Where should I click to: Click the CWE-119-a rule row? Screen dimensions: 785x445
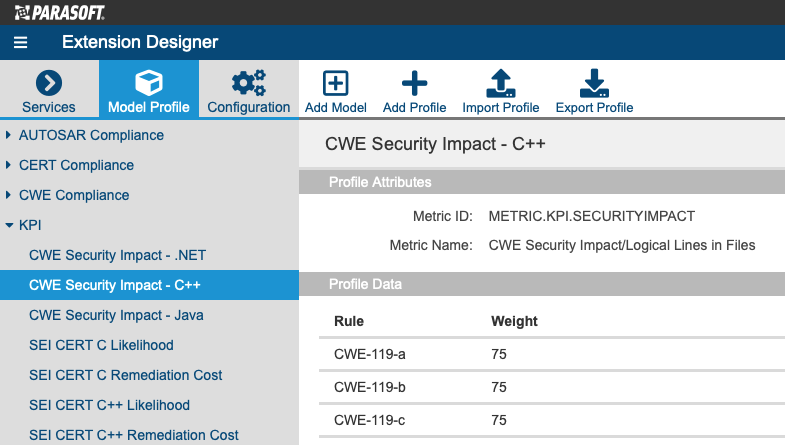click(x=552, y=354)
